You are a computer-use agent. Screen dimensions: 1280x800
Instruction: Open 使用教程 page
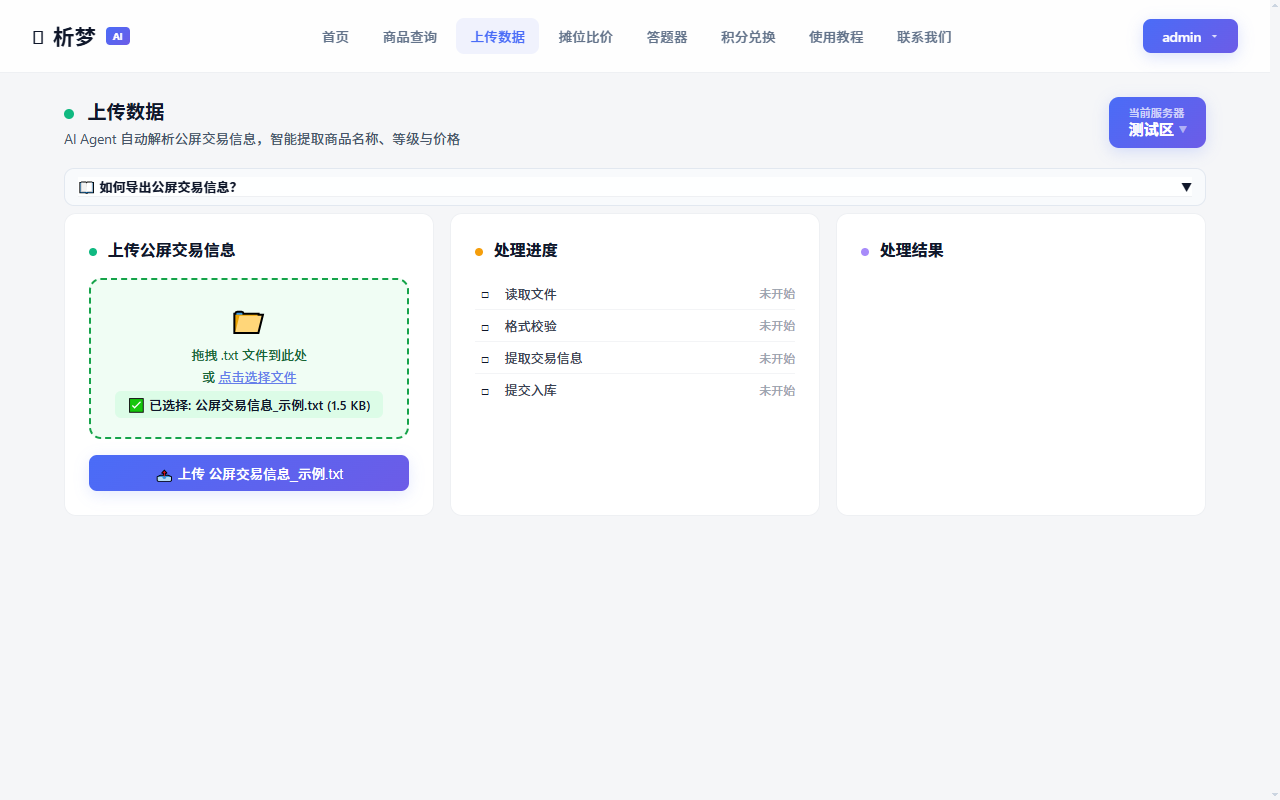(836, 37)
